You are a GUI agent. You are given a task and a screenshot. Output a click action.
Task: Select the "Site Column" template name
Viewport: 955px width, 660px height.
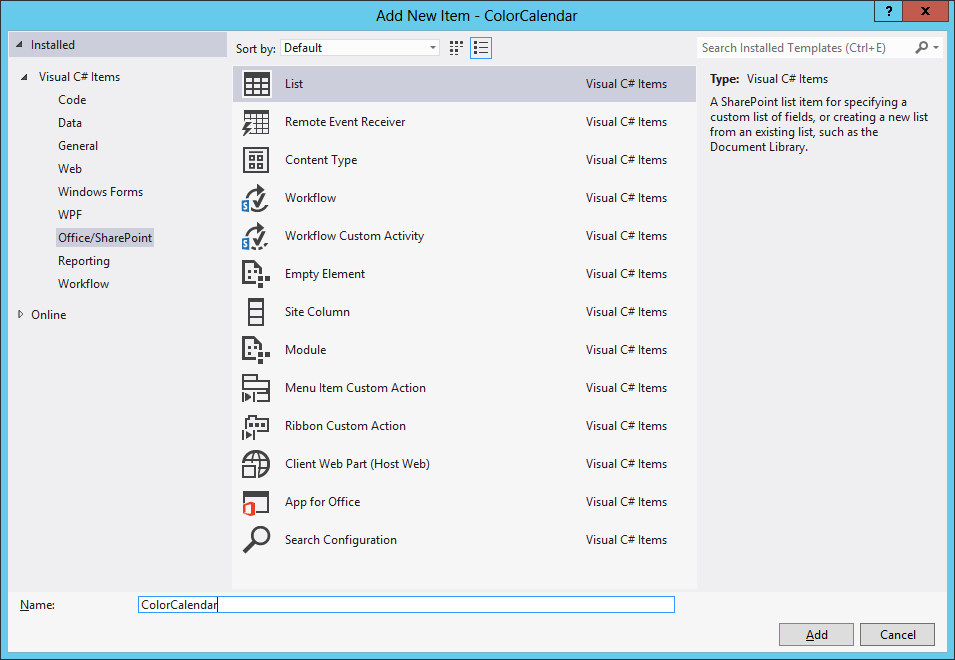click(317, 312)
